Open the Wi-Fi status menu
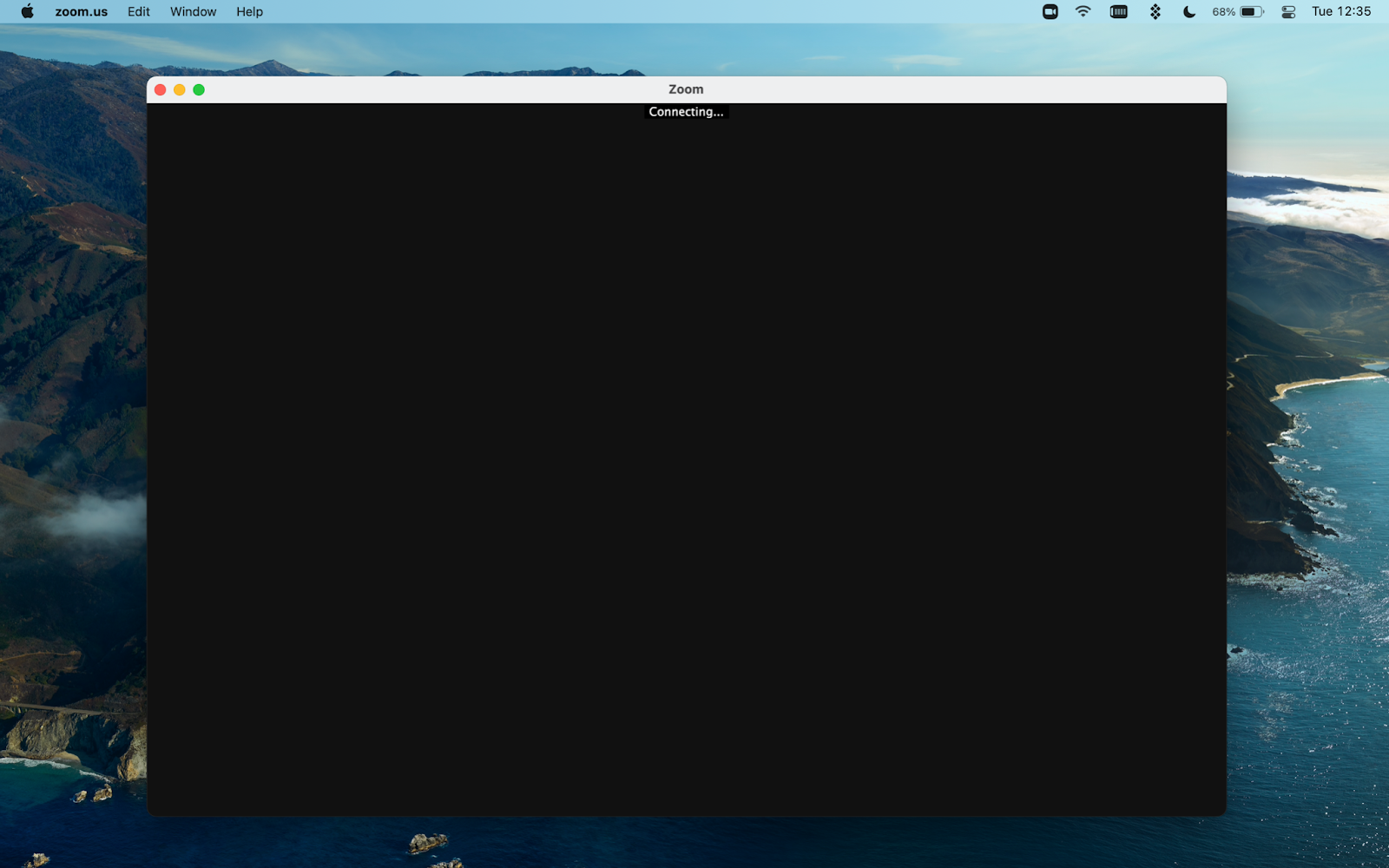Viewport: 1389px width, 868px height. pos(1083,11)
